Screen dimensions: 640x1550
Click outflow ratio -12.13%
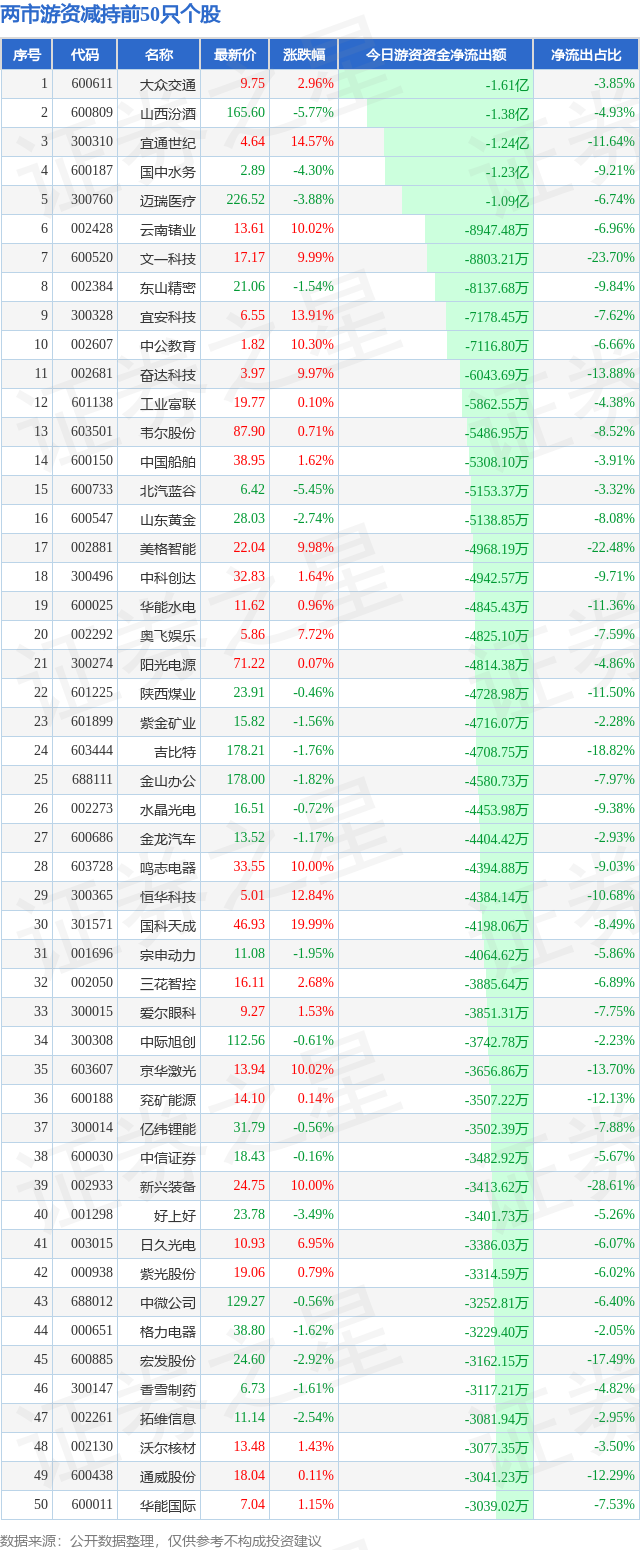pyautogui.click(x=611, y=1098)
